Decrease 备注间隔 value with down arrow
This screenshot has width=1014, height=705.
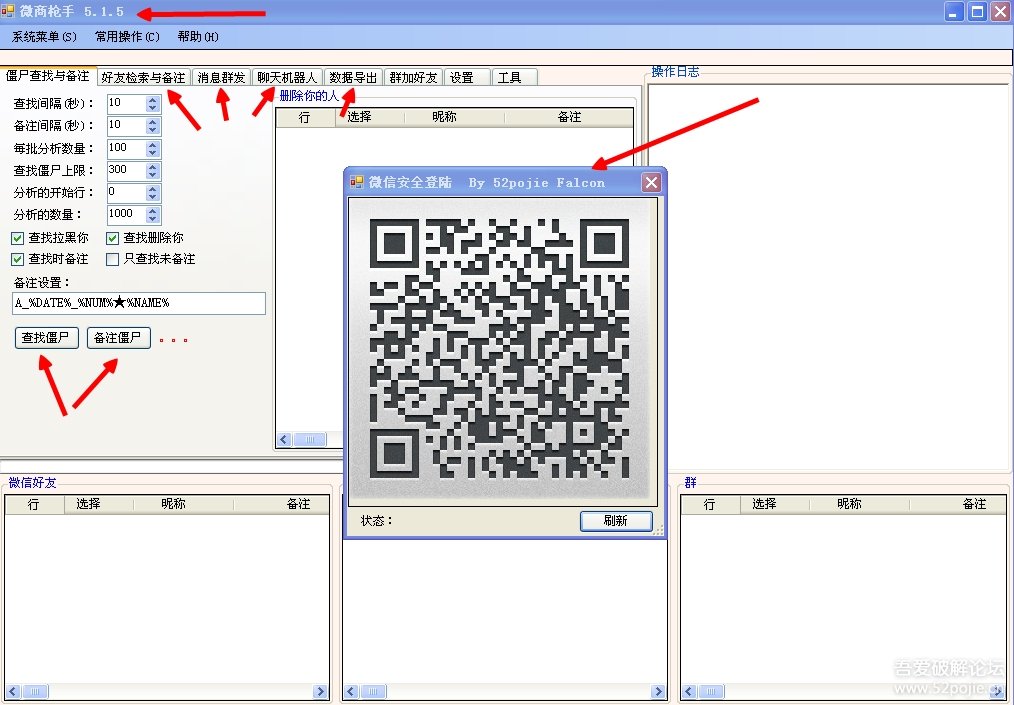point(153,129)
